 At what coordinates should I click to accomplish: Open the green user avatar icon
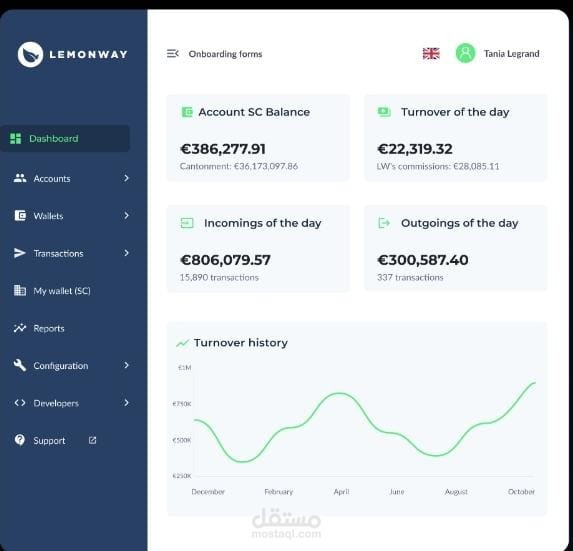465,53
